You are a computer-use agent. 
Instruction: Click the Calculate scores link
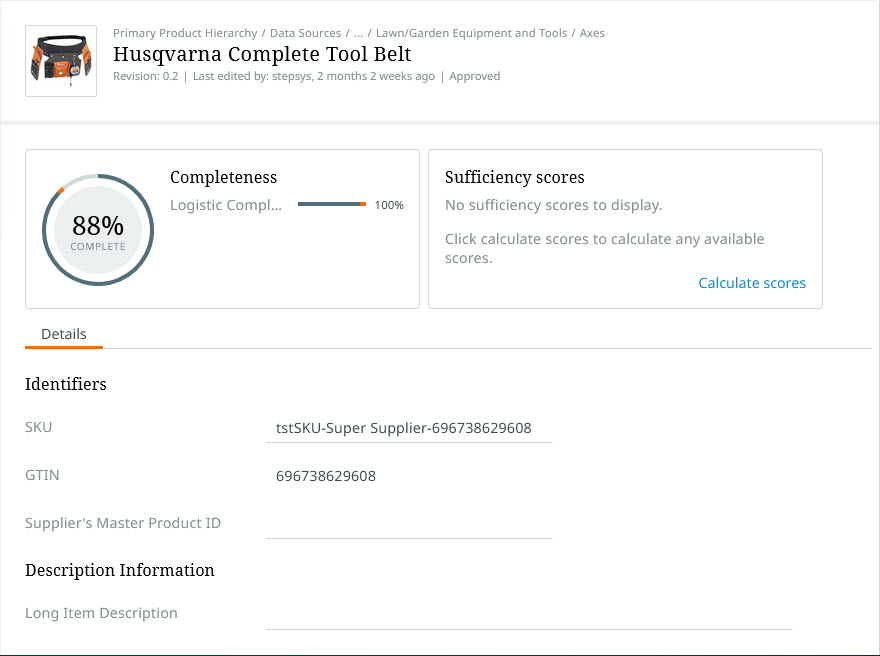coord(752,283)
